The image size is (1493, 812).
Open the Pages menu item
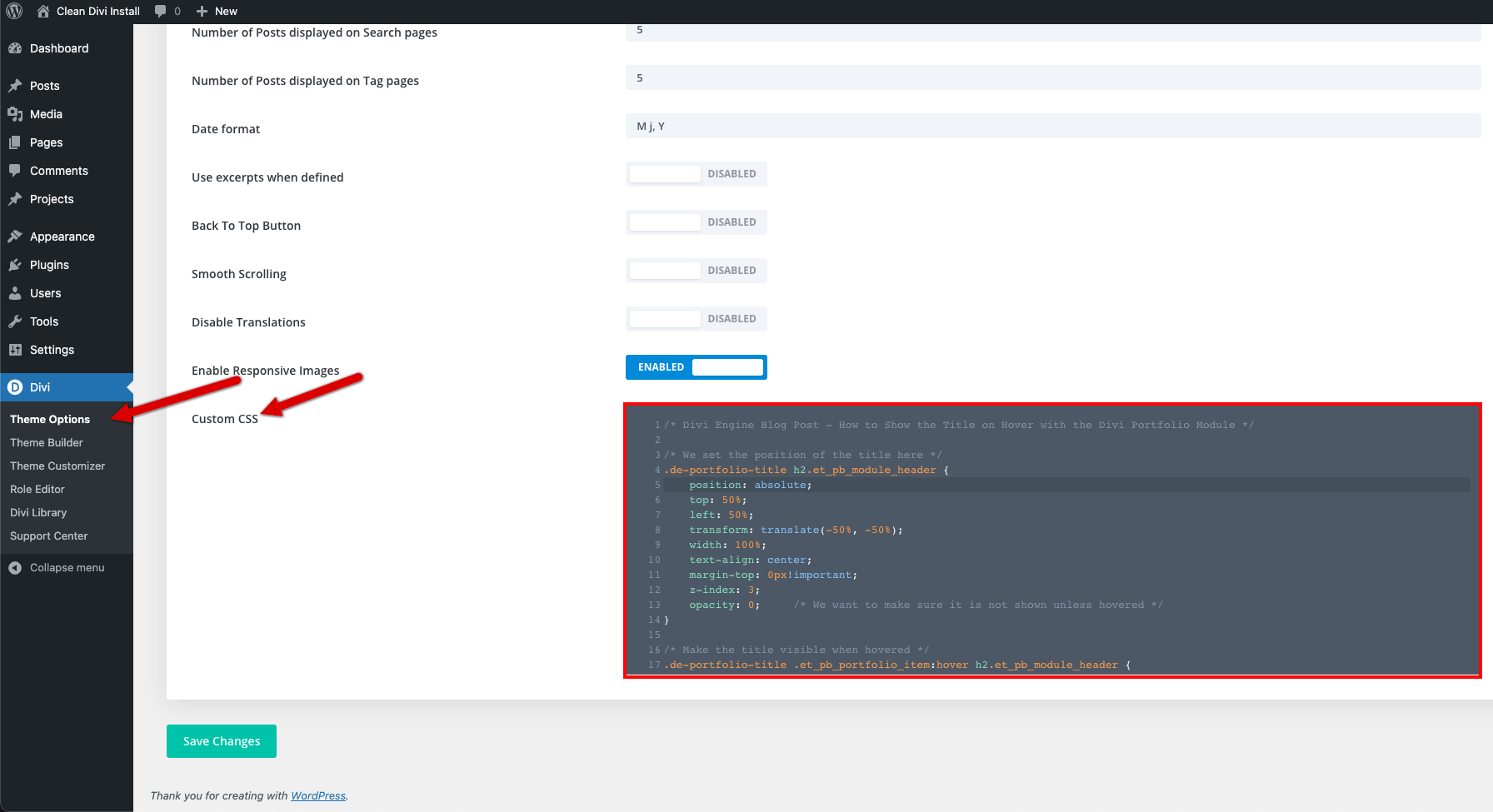[x=47, y=142]
